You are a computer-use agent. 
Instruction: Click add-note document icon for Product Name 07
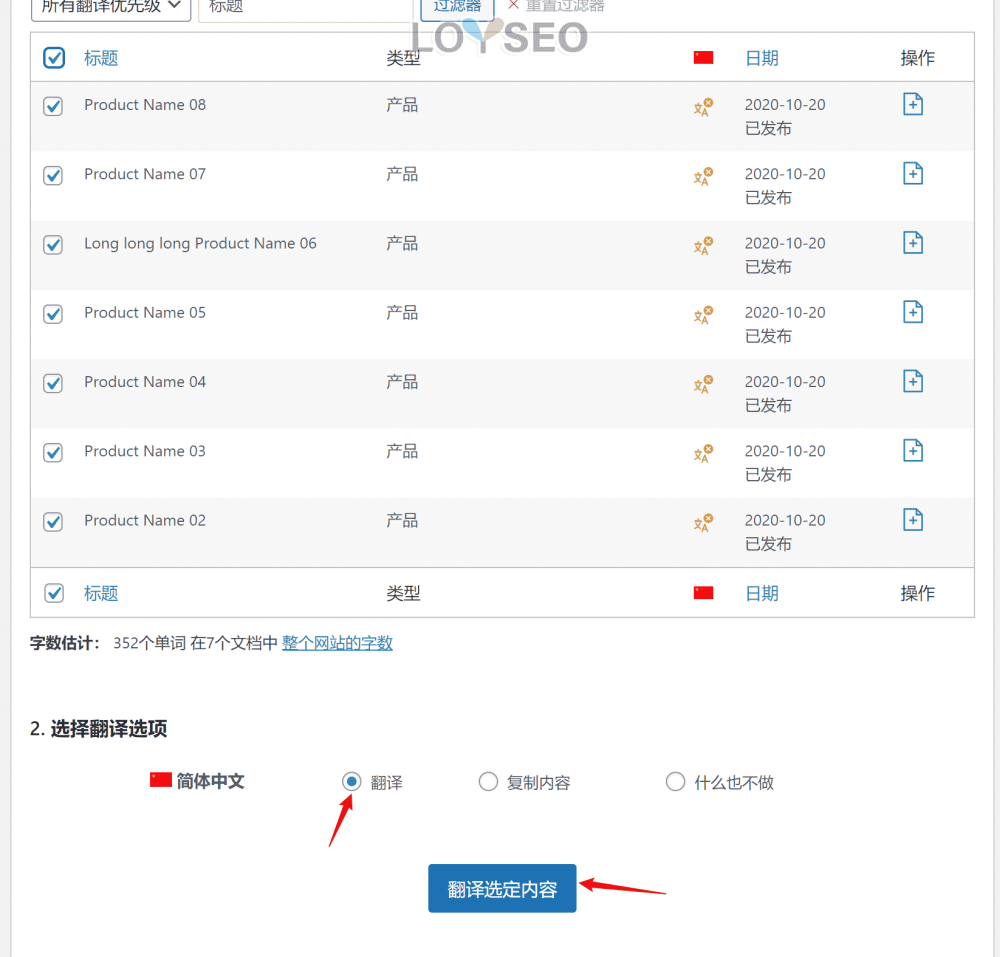pyautogui.click(x=913, y=173)
